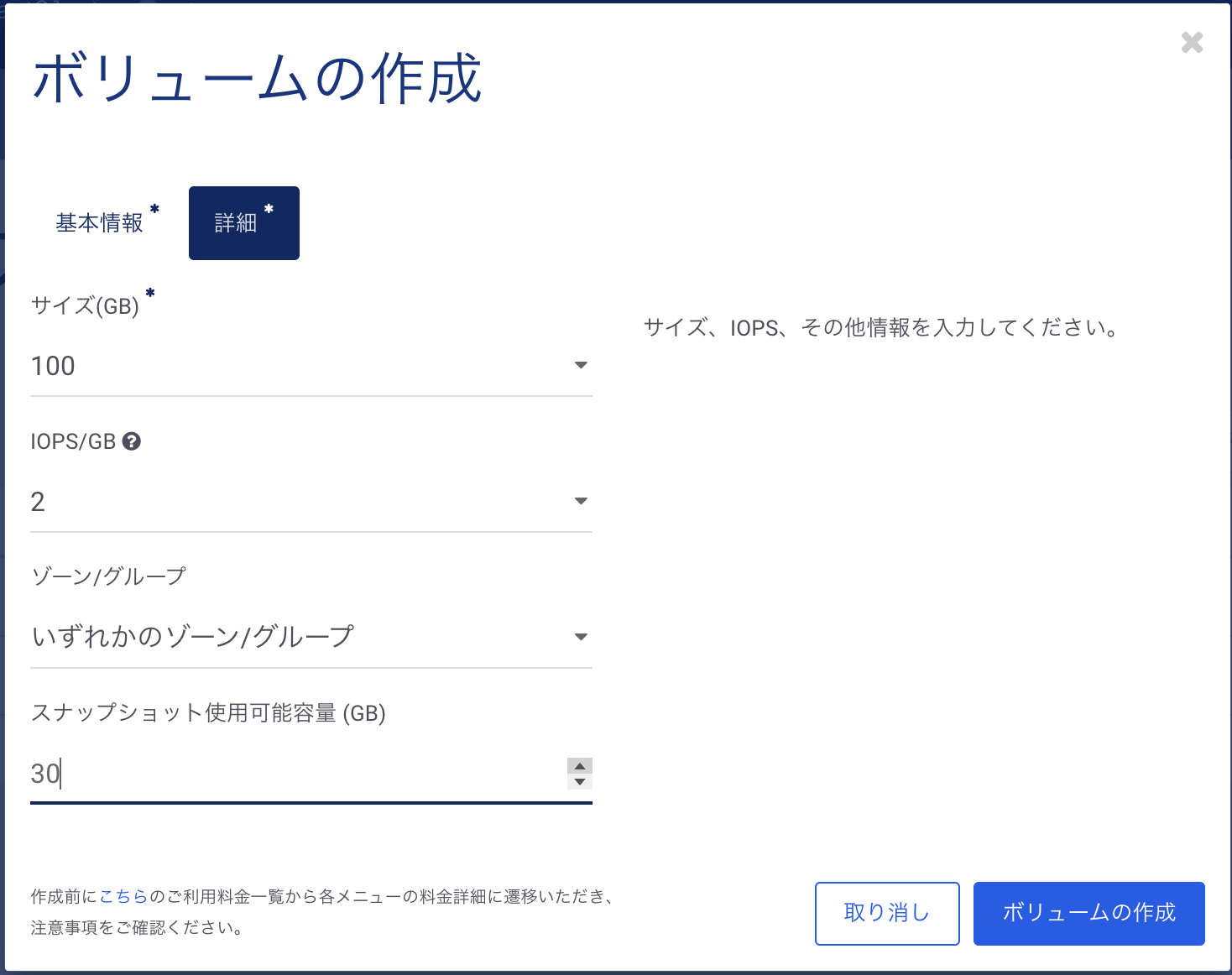Open the こちら pricing link

coord(123,897)
